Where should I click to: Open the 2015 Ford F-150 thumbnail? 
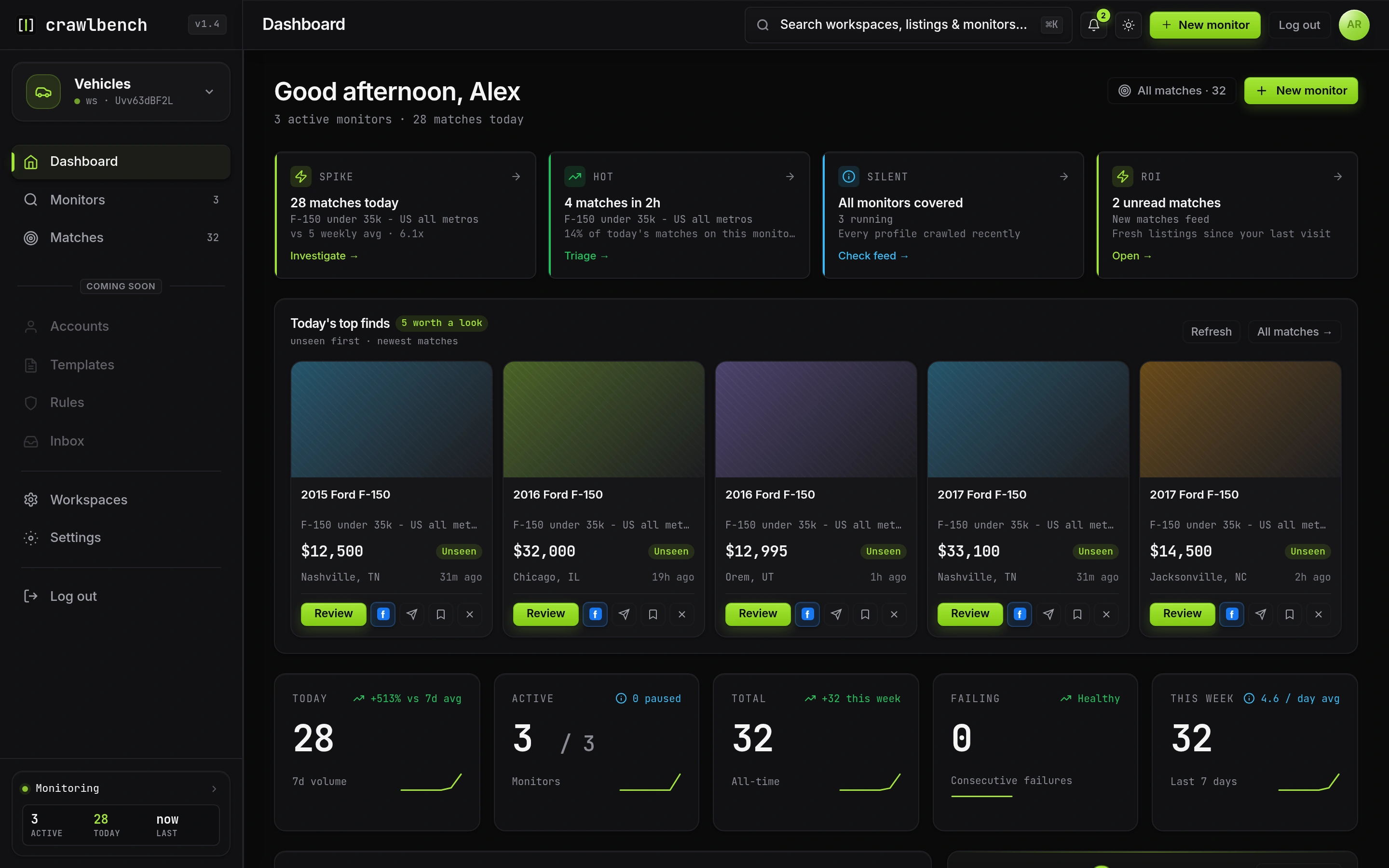(392, 419)
